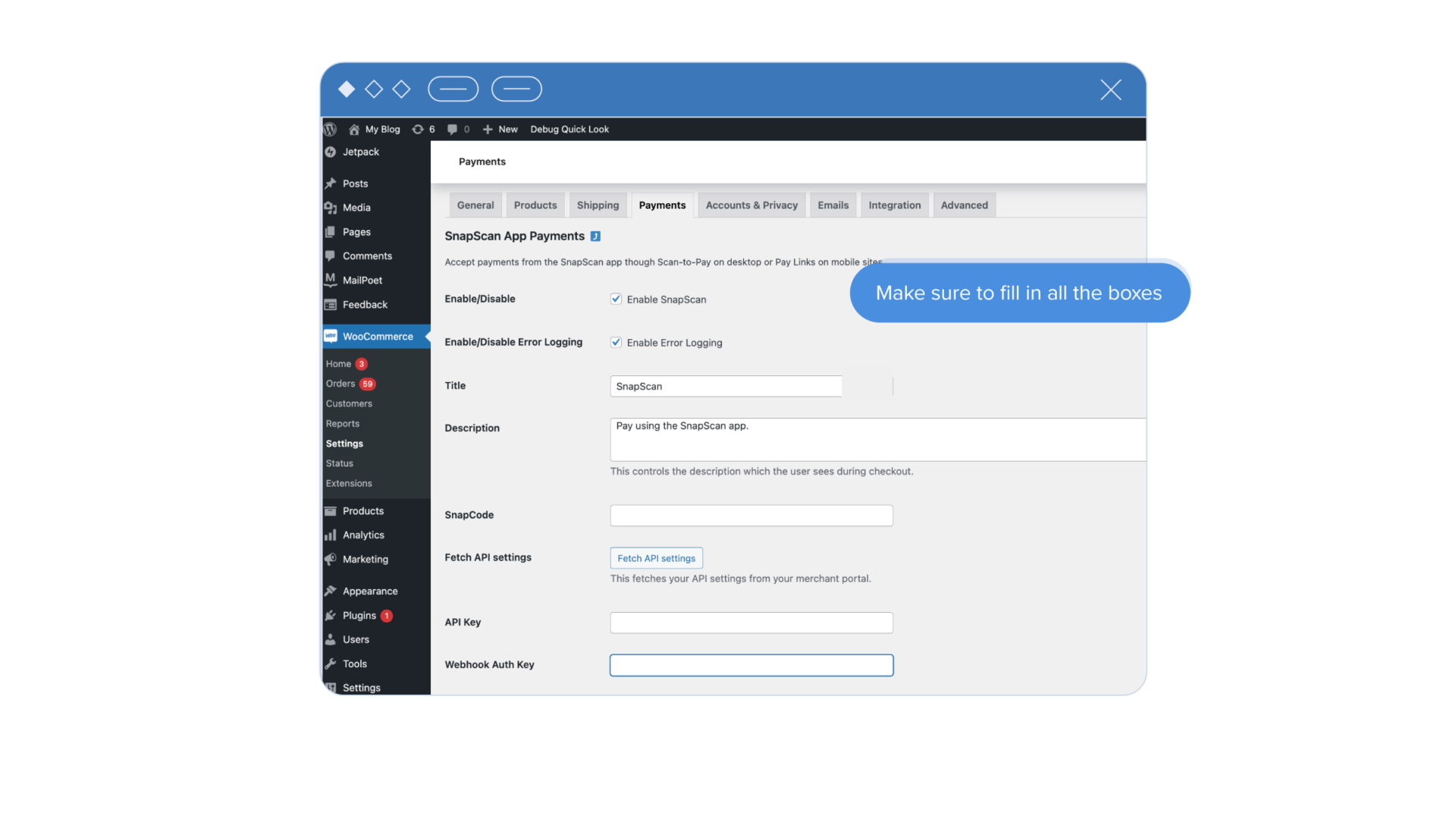1456x819 pixels.
Task: Select the Appearance paintbrush icon
Action: [x=331, y=591]
